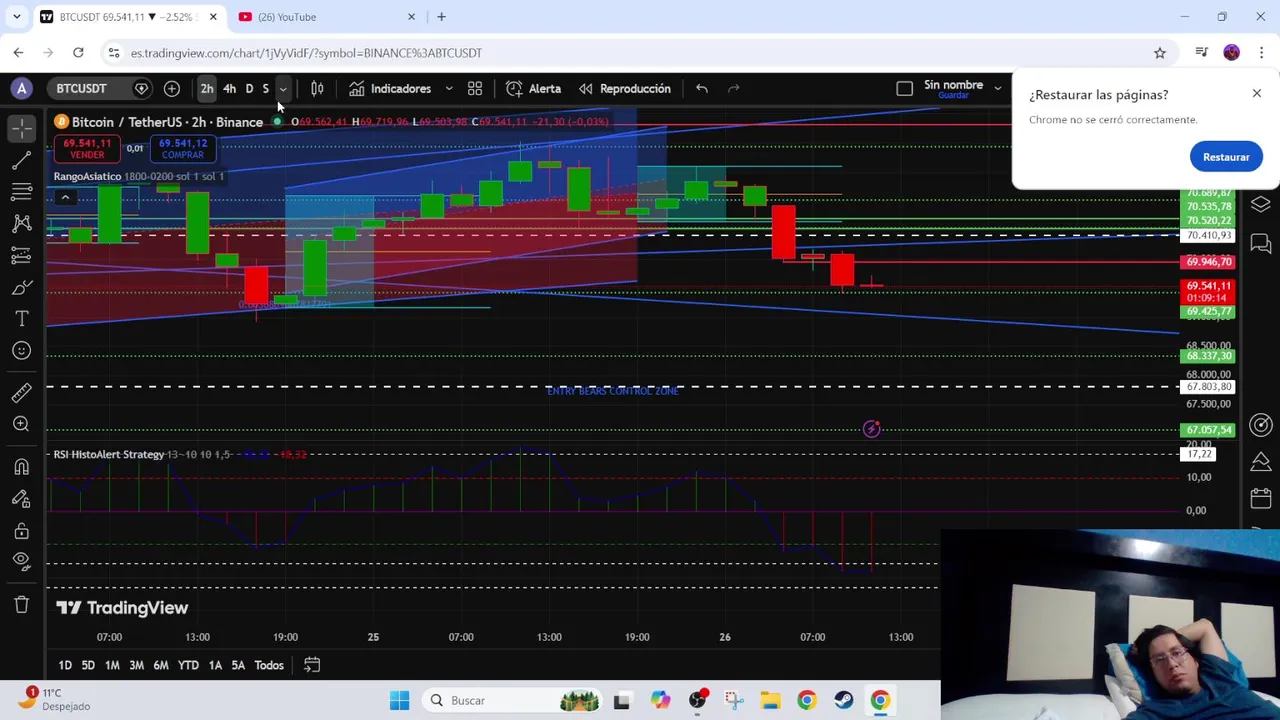Open the patterns drawing tool
This screenshot has width=1280, height=720.
21,224
